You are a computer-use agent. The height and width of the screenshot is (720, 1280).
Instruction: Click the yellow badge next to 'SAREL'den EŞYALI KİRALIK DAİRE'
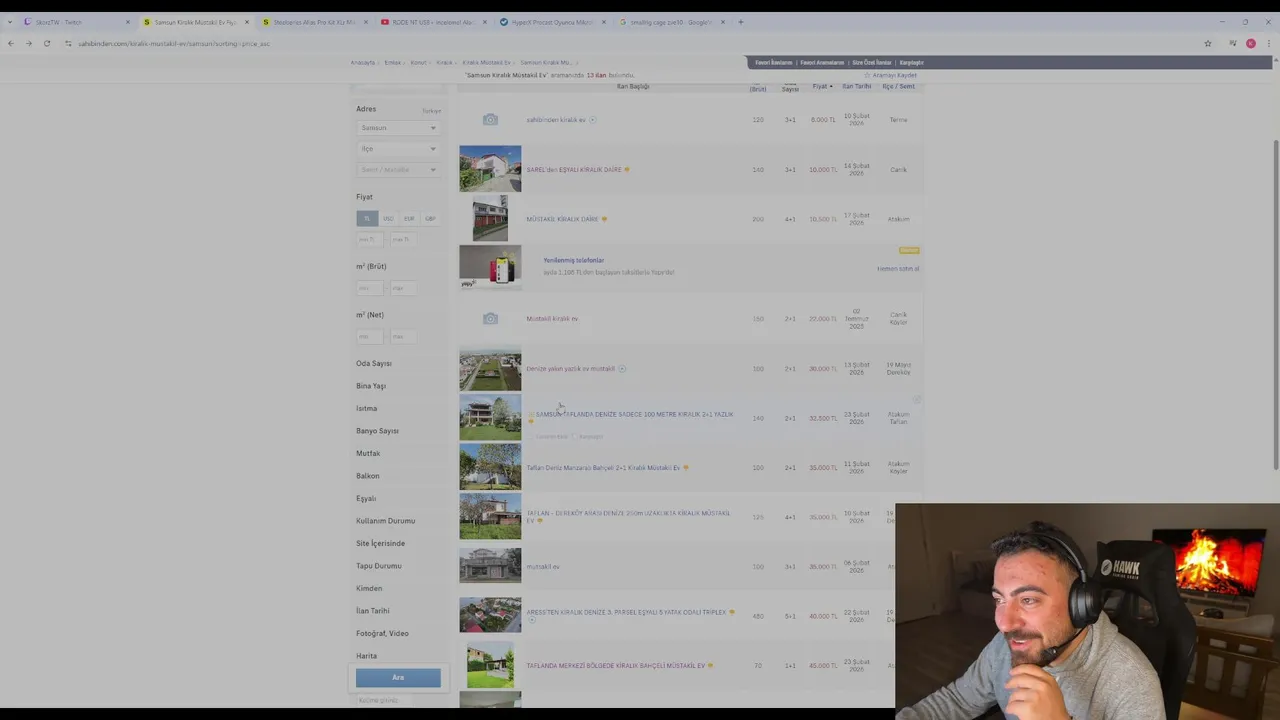click(x=627, y=170)
